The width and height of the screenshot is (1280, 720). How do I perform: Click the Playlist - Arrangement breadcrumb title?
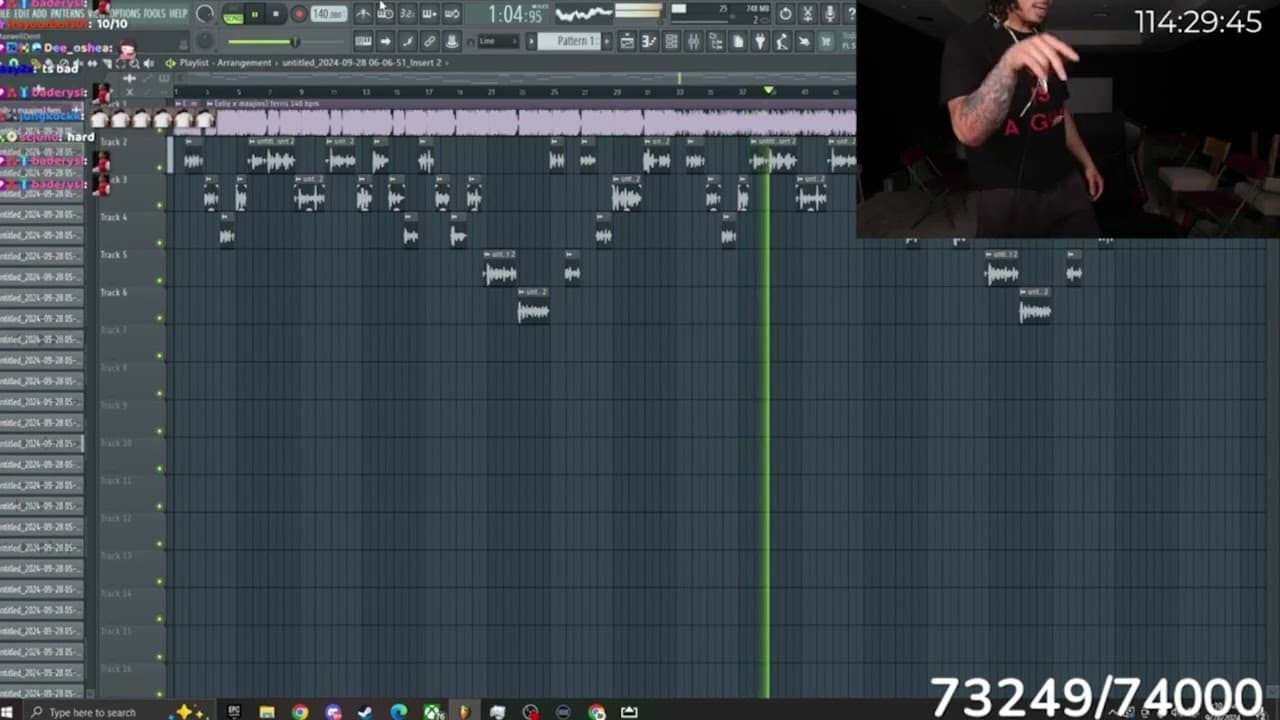pyautogui.click(x=225, y=63)
